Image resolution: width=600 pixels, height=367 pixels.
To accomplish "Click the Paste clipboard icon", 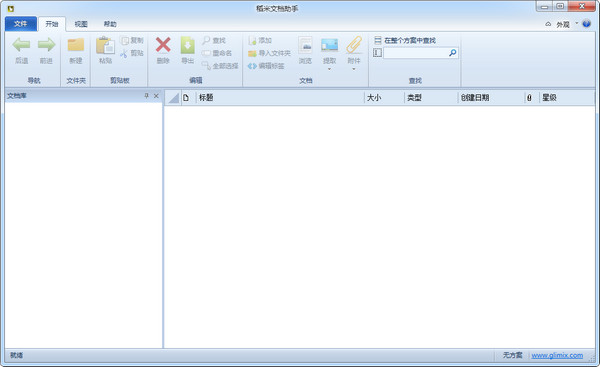I will (105, 45).
